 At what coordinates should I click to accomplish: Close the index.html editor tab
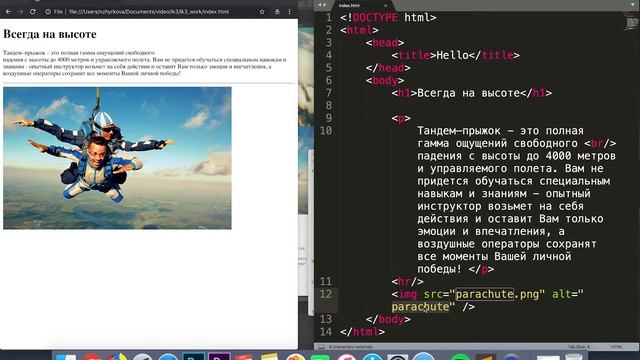coord(385,5)
